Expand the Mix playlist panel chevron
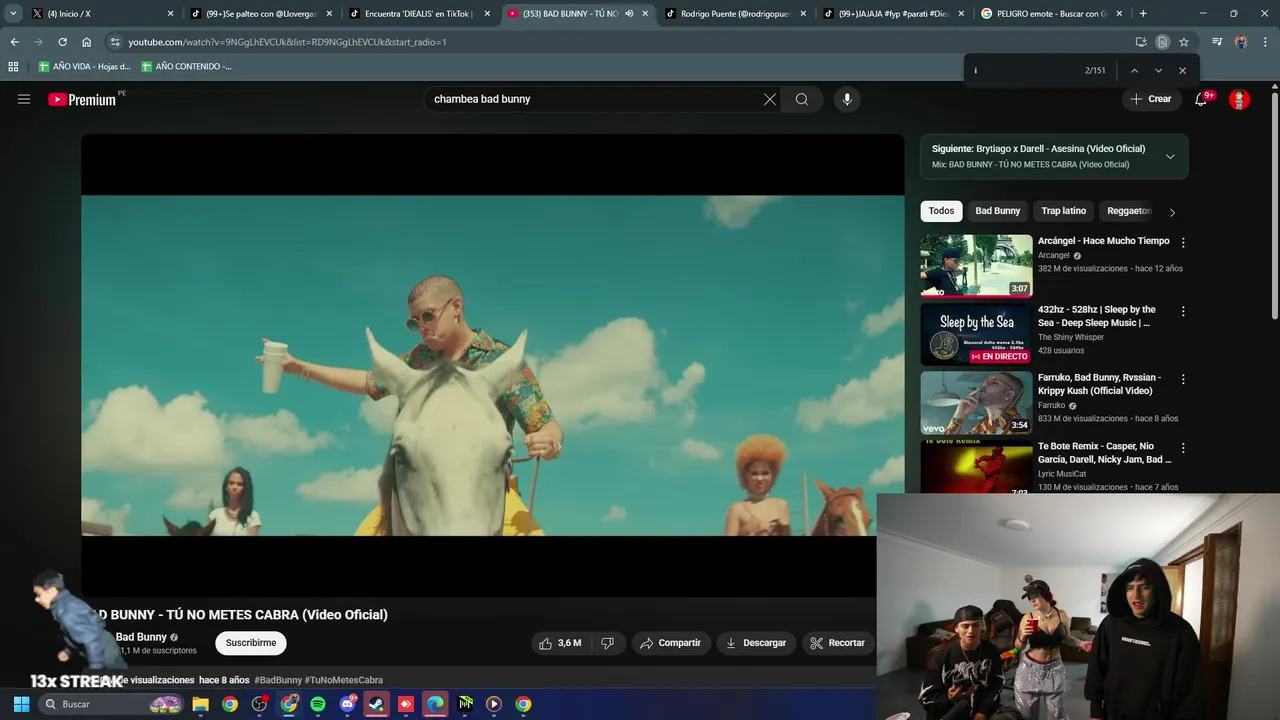1280x720 pixels. [1170, 156]
